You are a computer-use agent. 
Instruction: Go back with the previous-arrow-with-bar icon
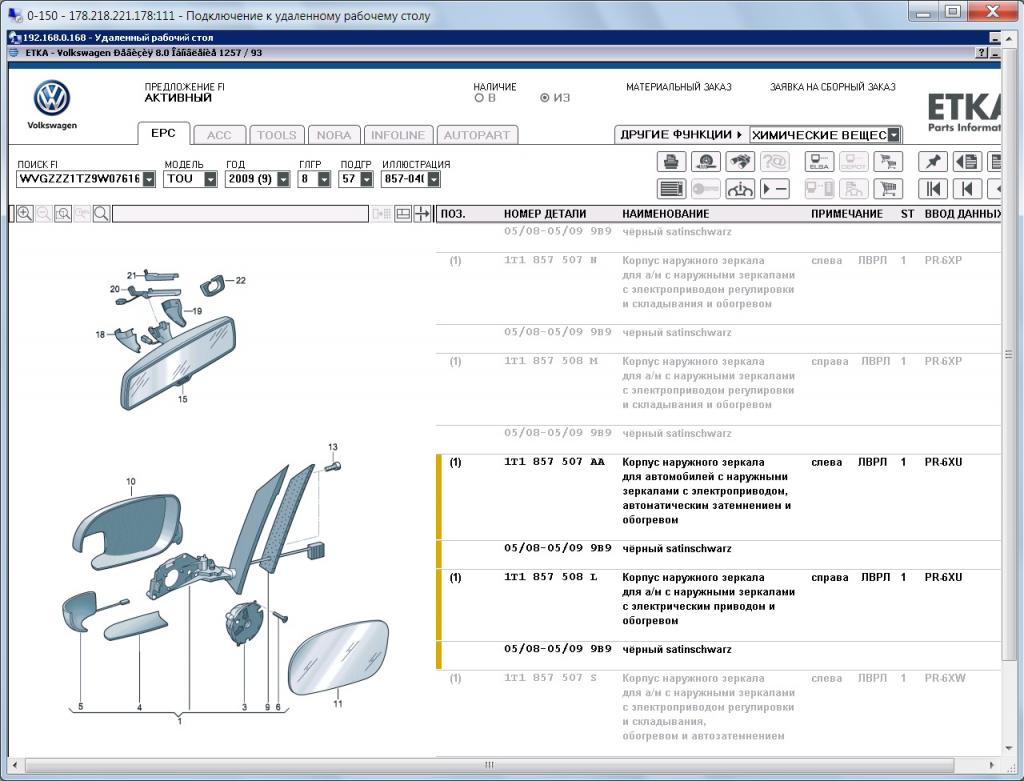[967, 189]
